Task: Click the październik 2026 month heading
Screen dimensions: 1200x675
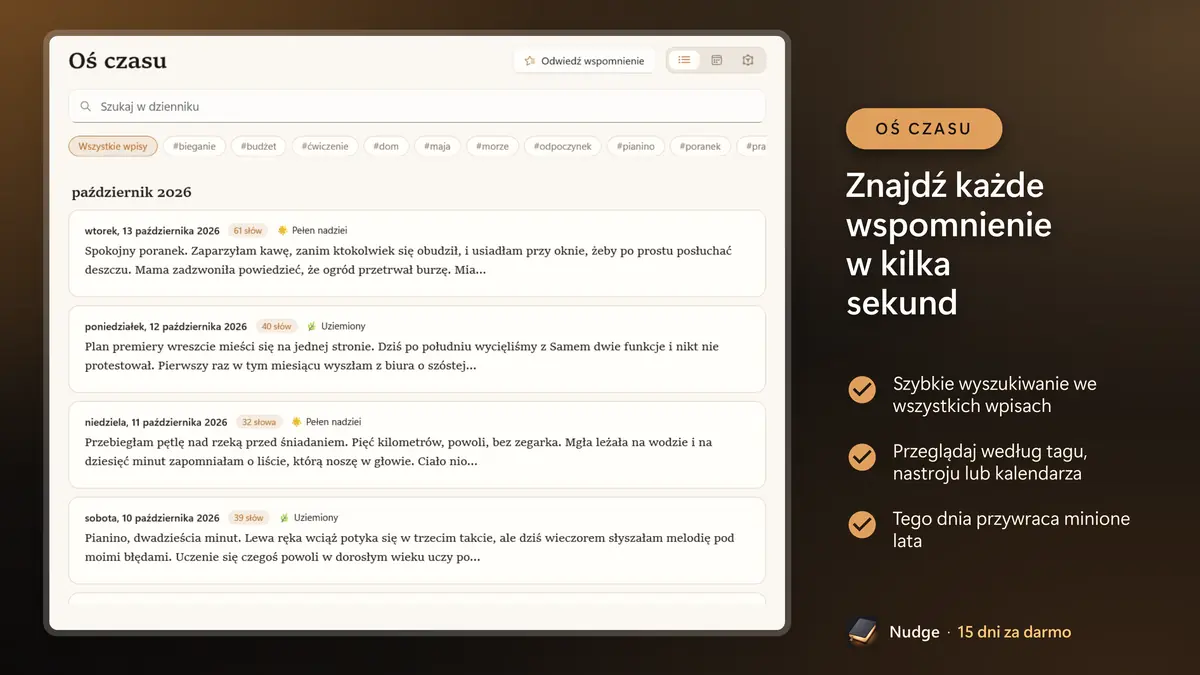Action: click(x=131, y=192)
